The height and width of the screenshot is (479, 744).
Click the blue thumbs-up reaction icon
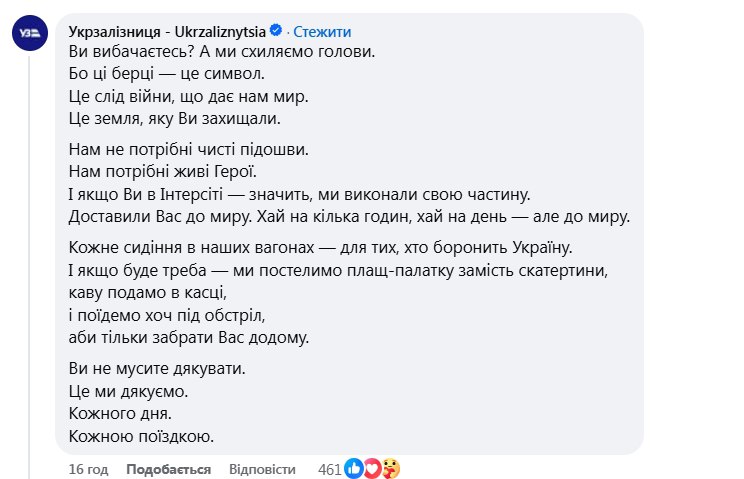click(x=354, y=468)
